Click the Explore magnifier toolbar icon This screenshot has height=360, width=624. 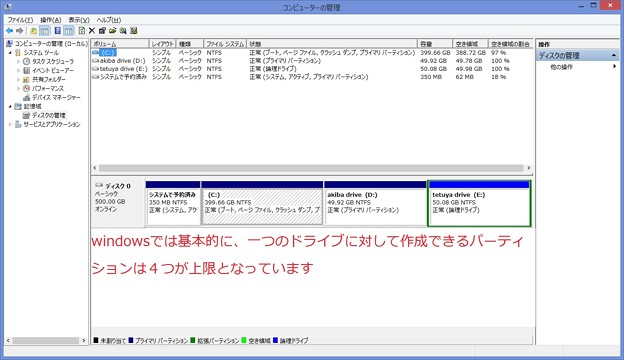tap(123, 31)
